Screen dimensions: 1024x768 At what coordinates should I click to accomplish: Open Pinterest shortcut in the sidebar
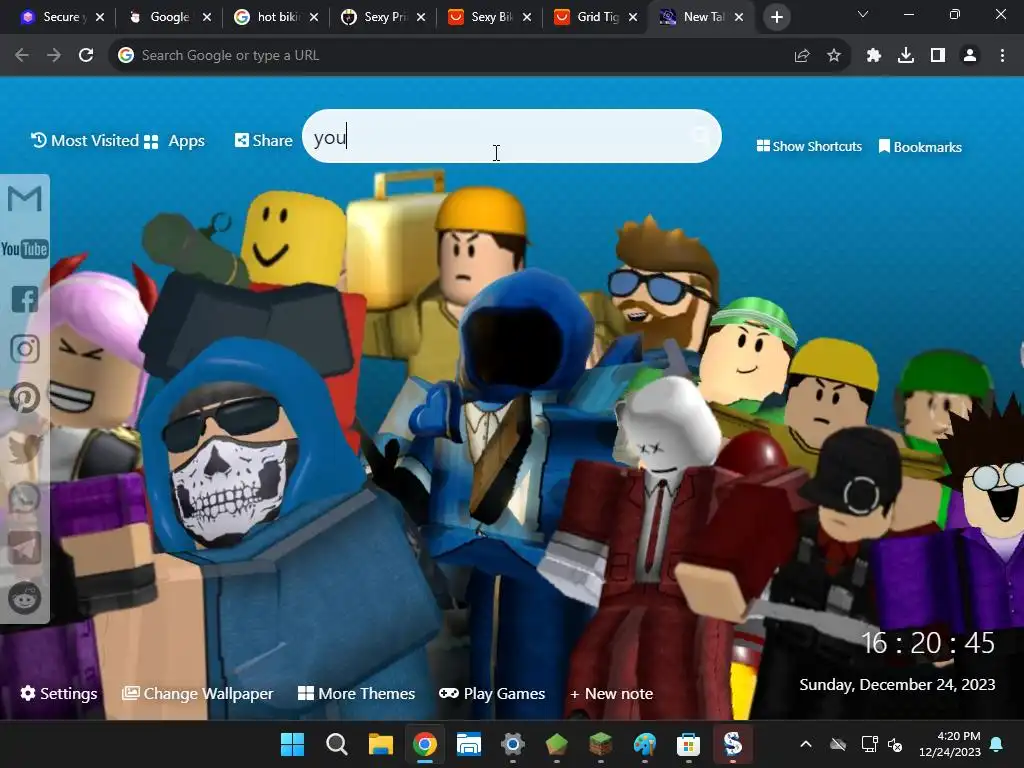pyautogui.click(x=25, y=398)
